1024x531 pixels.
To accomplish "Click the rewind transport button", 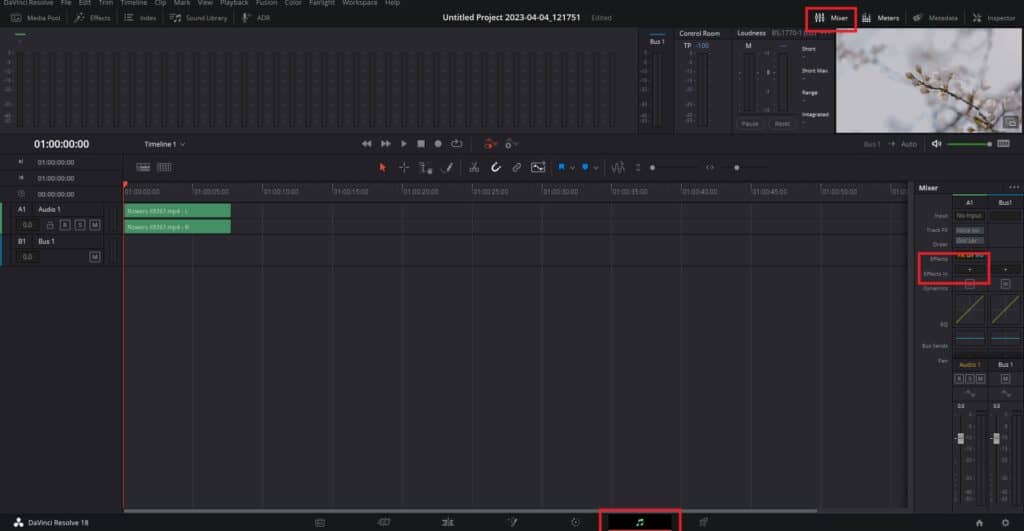I will (366, 144).
